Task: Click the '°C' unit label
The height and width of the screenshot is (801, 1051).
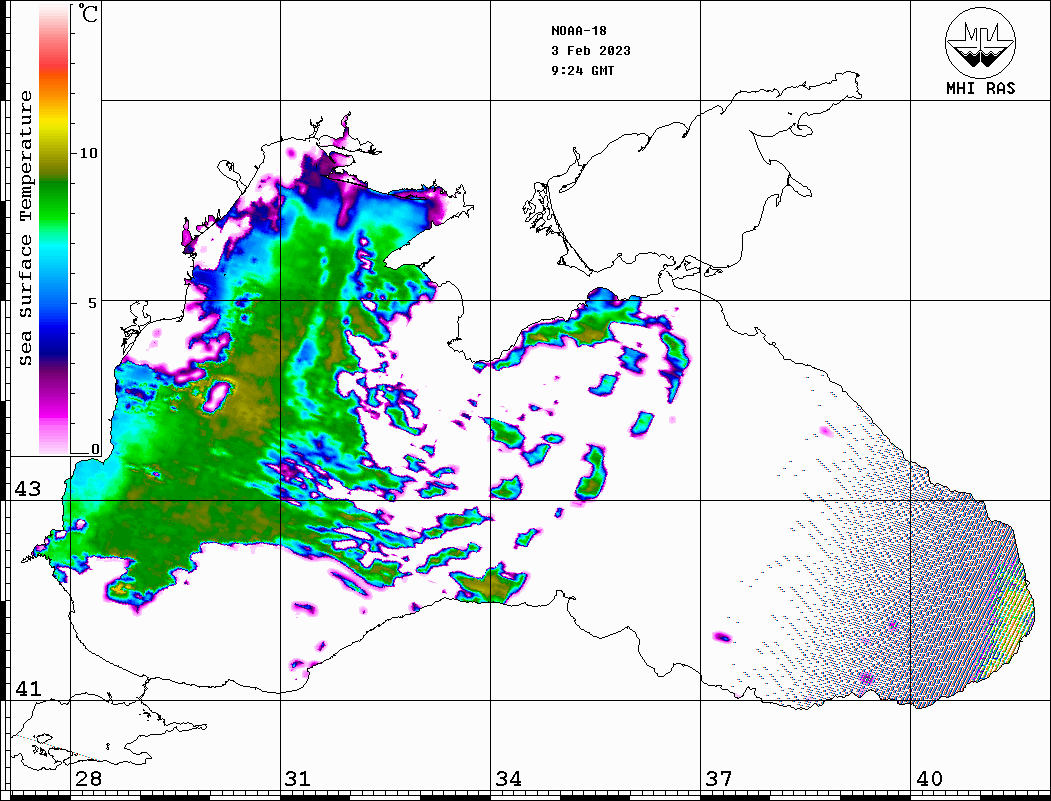Action: pos(88,13)
